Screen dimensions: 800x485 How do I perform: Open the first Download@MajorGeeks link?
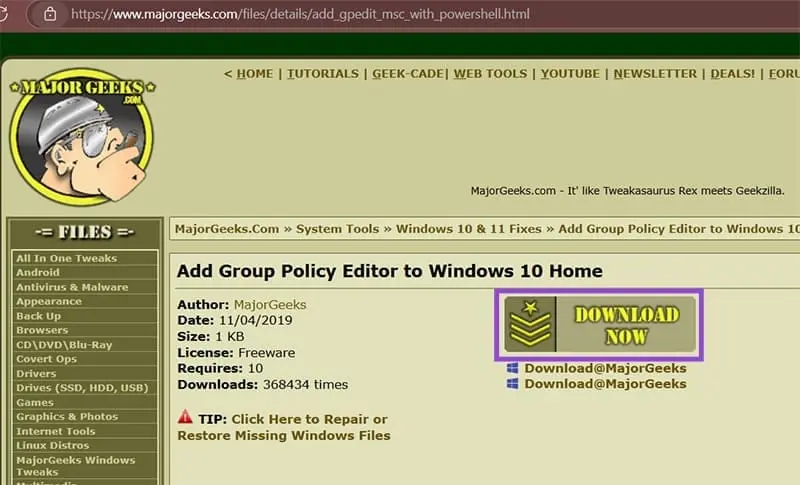605,368
